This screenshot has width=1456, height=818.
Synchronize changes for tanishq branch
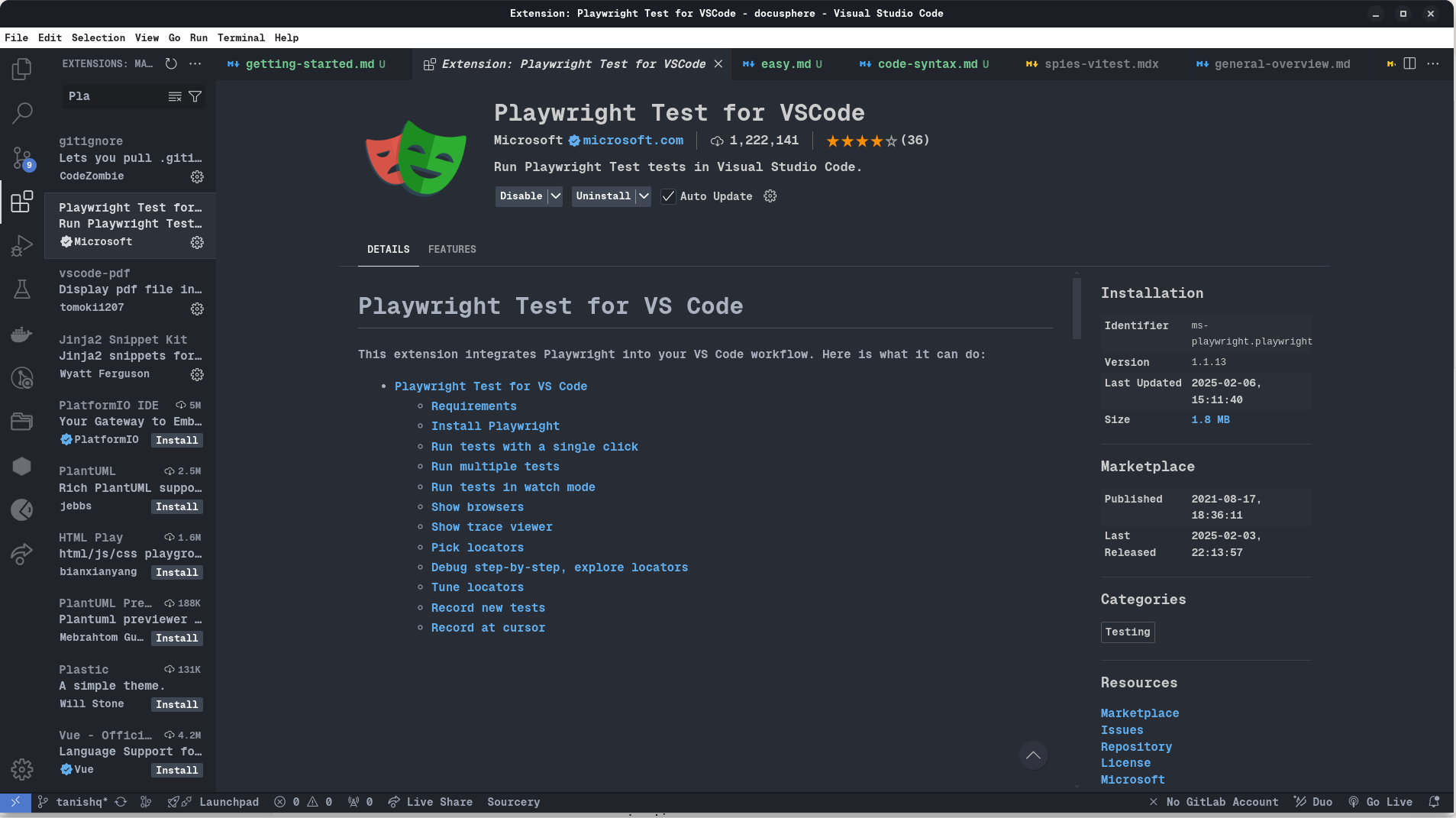pyautogui.click(x=121, y=802)
